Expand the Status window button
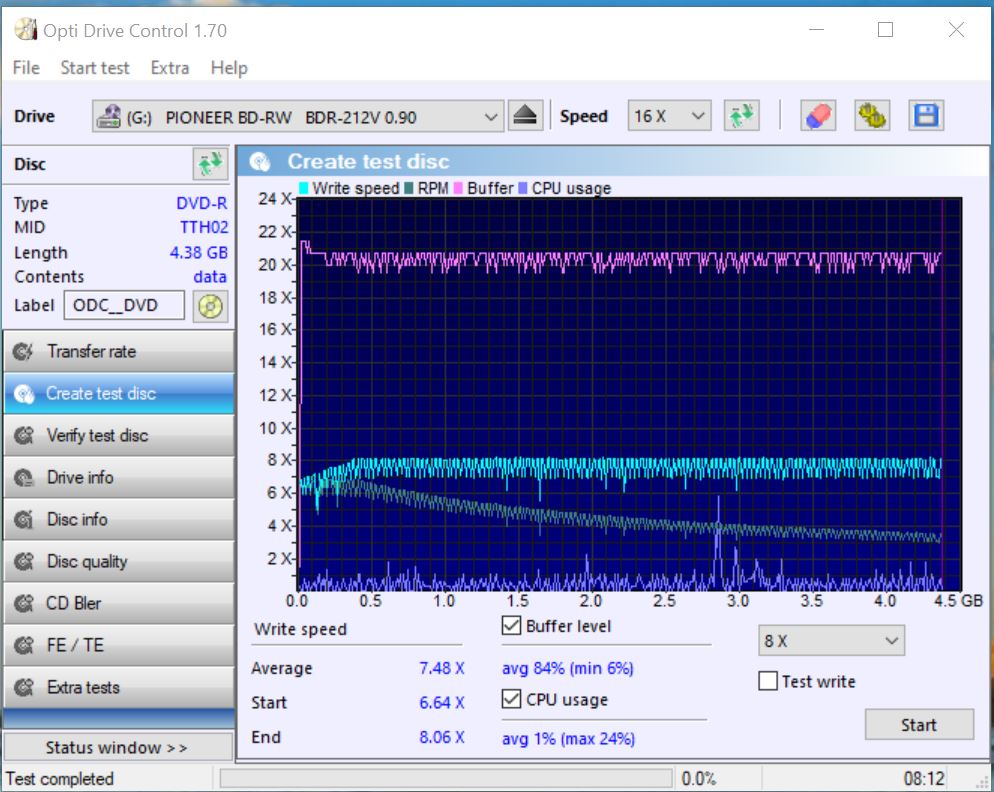Screen dimensions: 994x792 (x=117, y=748)
